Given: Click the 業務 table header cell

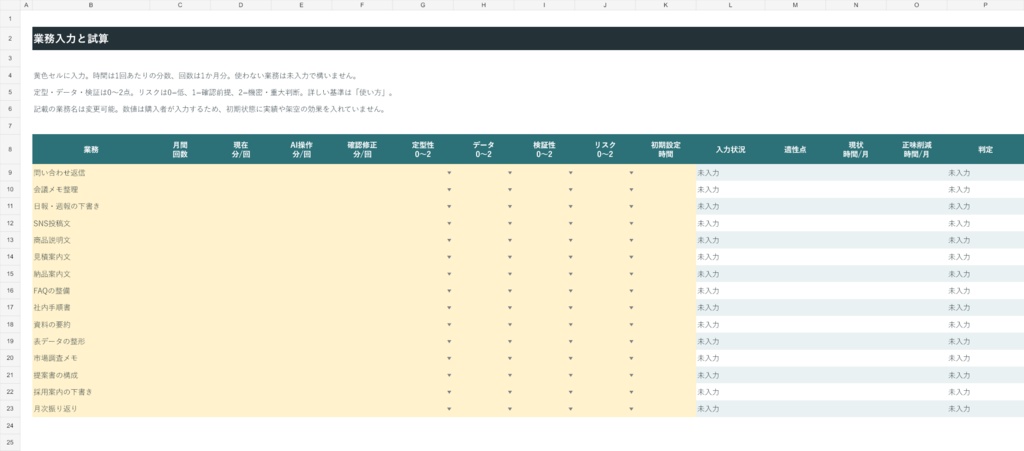Looking at the screenshot, I should (x=91, y=149).
